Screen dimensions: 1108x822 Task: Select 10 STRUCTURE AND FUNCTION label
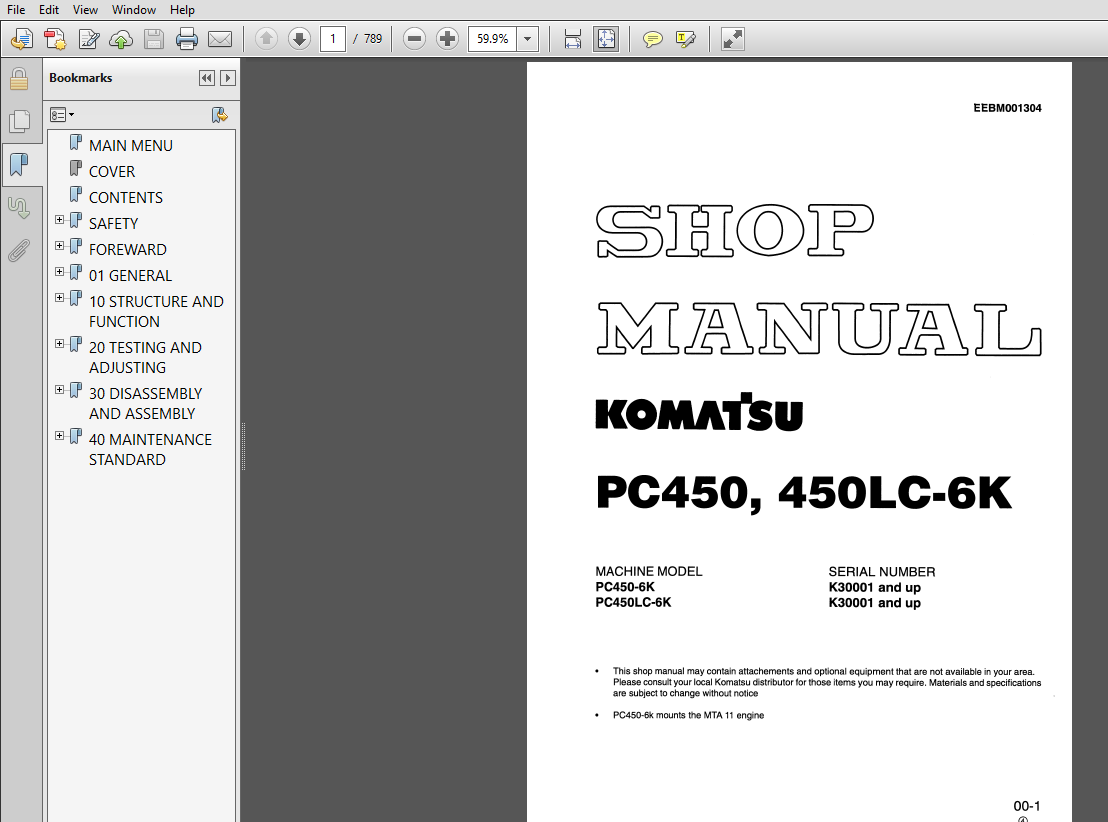click(x=156, y=312)
